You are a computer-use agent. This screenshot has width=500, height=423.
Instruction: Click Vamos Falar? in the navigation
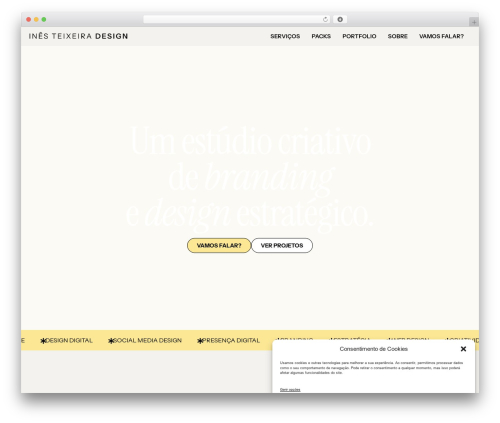[x=441, y=36]
